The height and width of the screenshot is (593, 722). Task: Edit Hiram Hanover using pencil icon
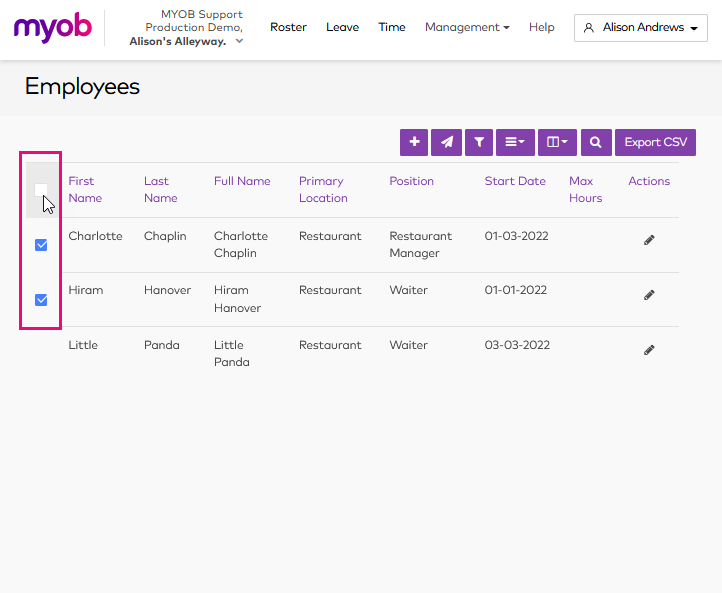pyautogui.click(x=649, y=295)
